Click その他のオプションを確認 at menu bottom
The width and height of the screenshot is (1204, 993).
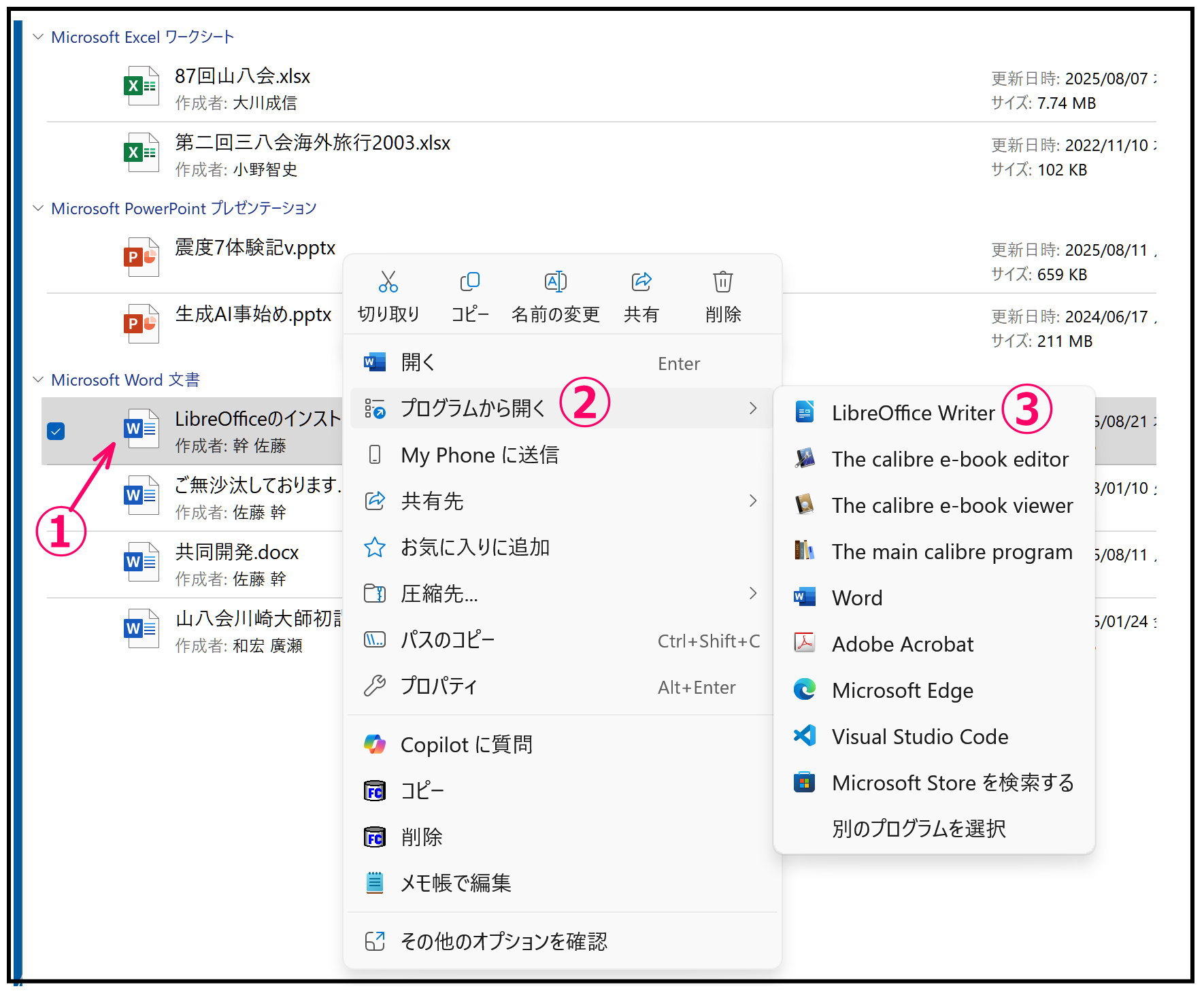503,941
